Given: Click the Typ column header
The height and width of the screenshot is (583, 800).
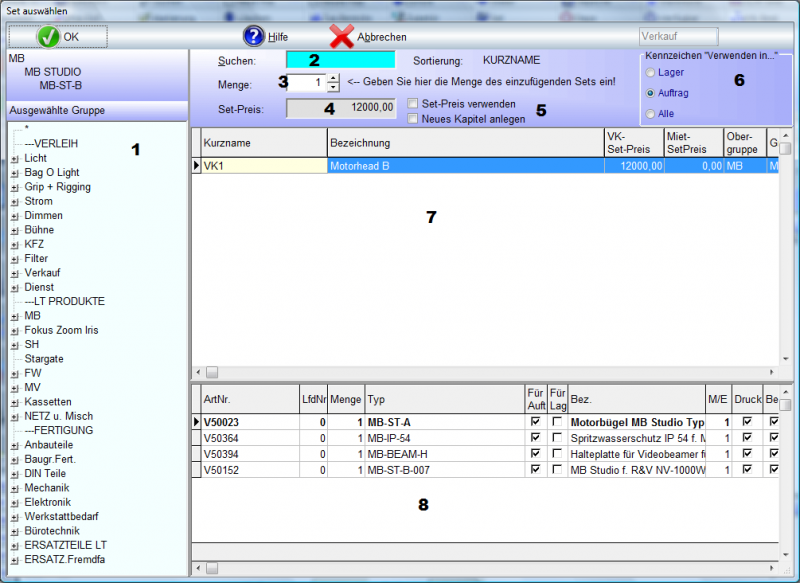Looking at the screenshot, I should tap(445, 399).
